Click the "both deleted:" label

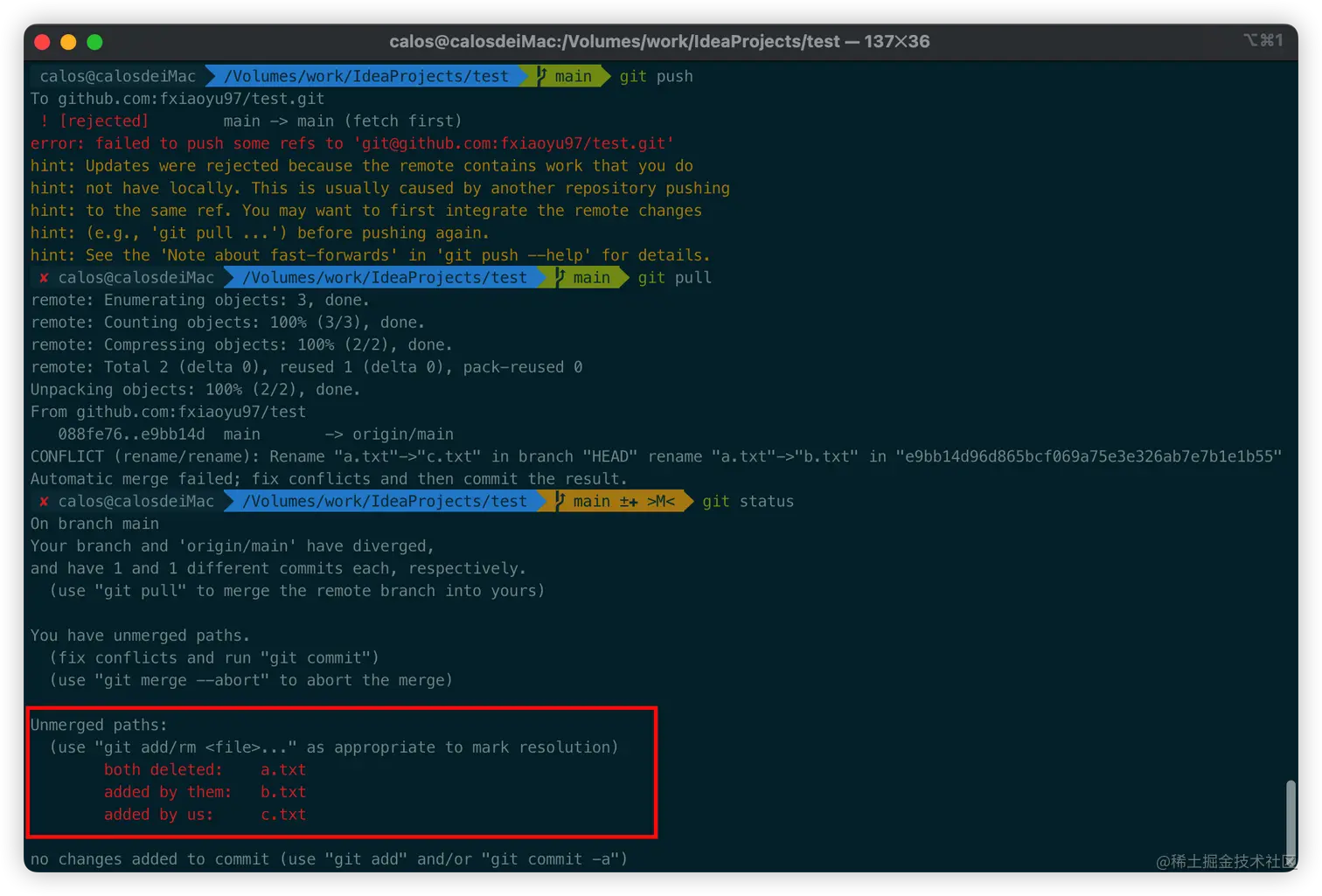[x=164, y=770]
